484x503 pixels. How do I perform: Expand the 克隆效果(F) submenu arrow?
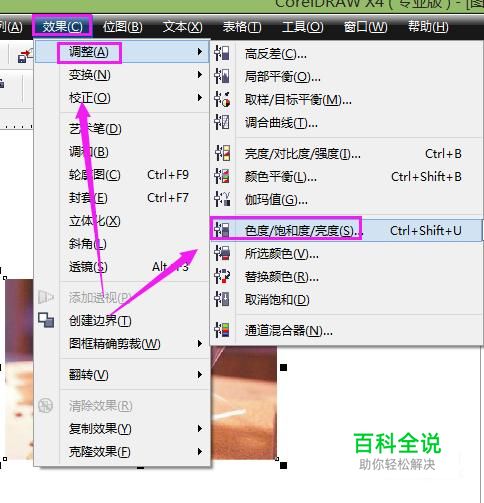point(199,451)
